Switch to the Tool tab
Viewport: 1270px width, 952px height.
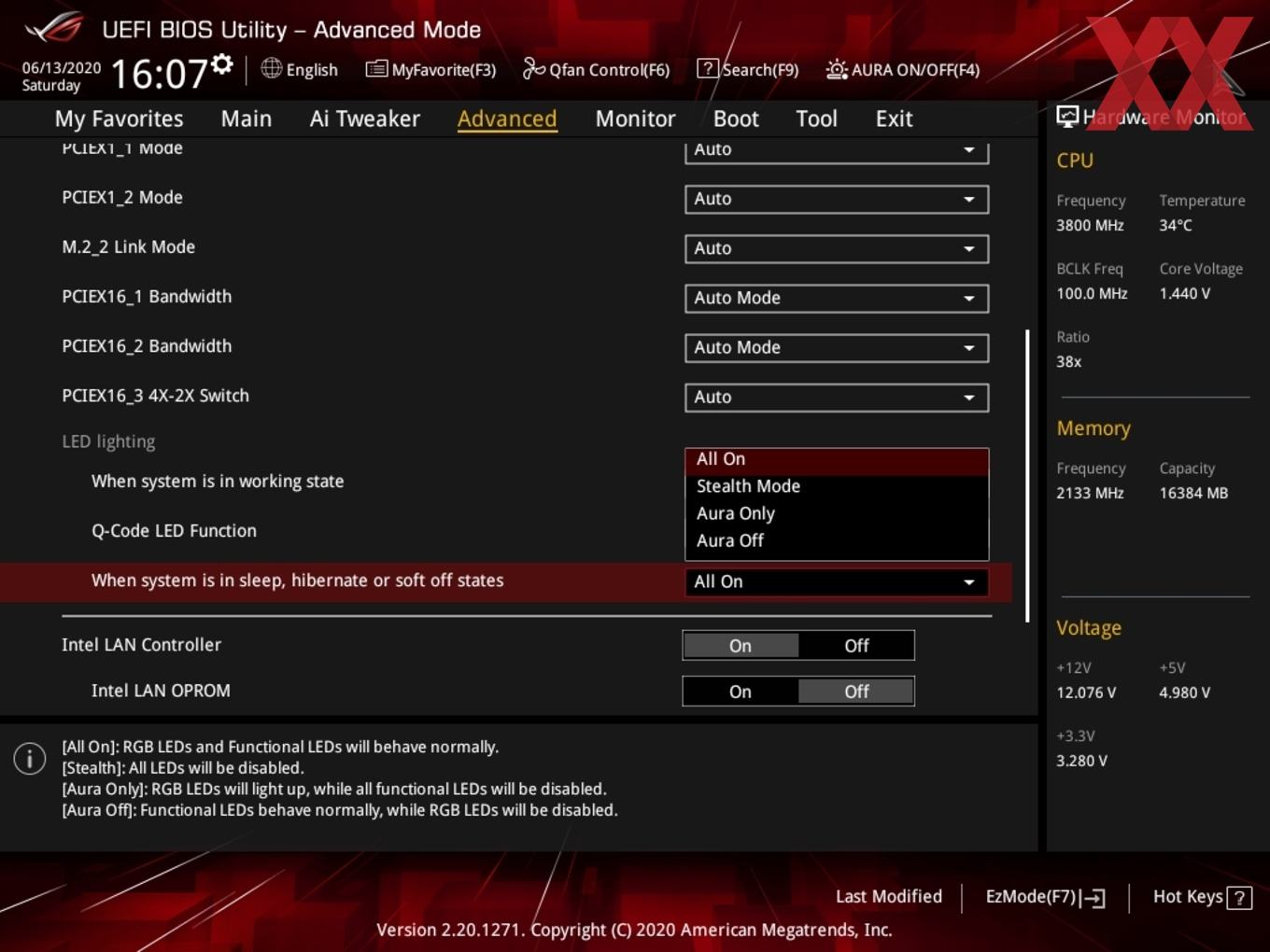pyautogui.click(x=816, y=119)
